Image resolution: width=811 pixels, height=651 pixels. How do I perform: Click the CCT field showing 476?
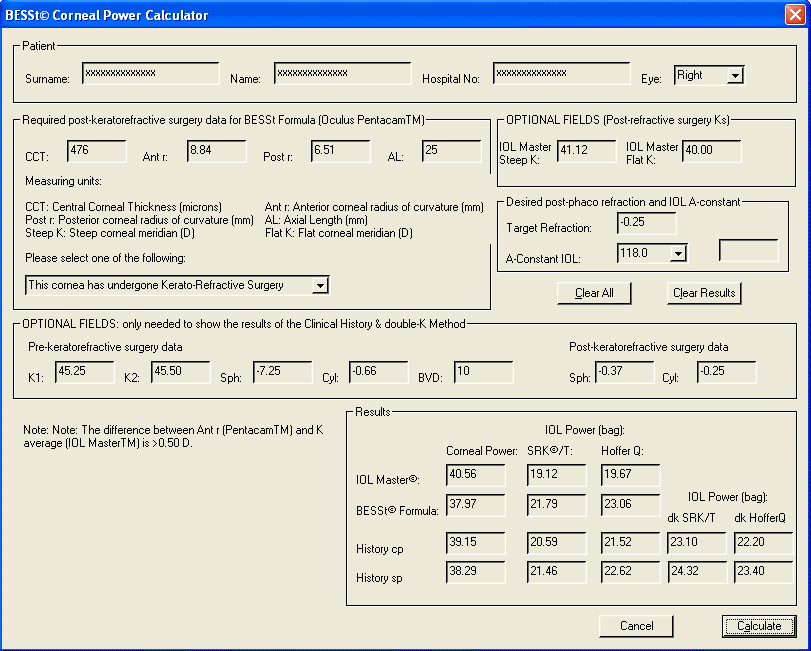tap(97, 151)
